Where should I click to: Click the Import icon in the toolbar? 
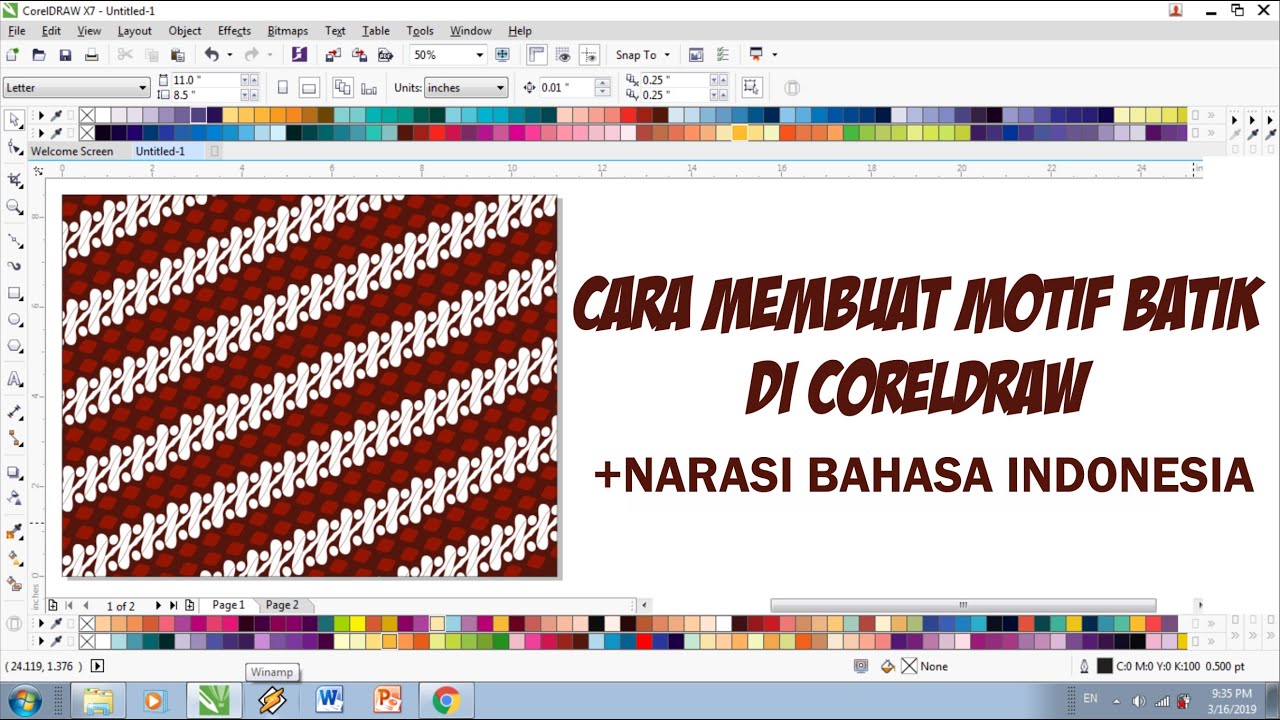click(x=333, y=55)
